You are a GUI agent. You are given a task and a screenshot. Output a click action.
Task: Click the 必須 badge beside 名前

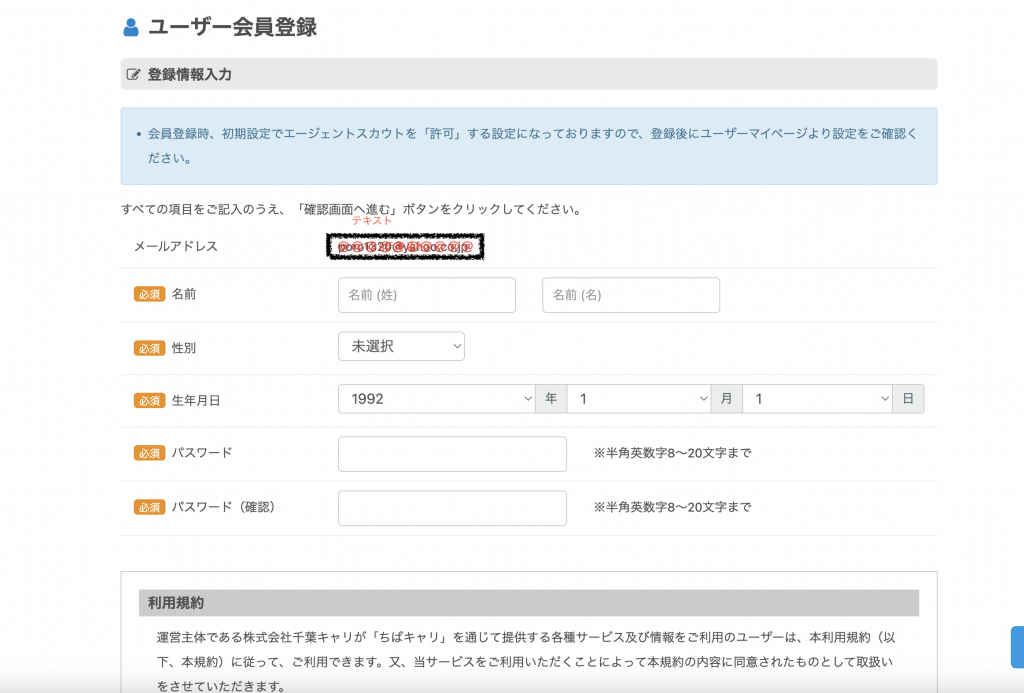coord(150,295)
